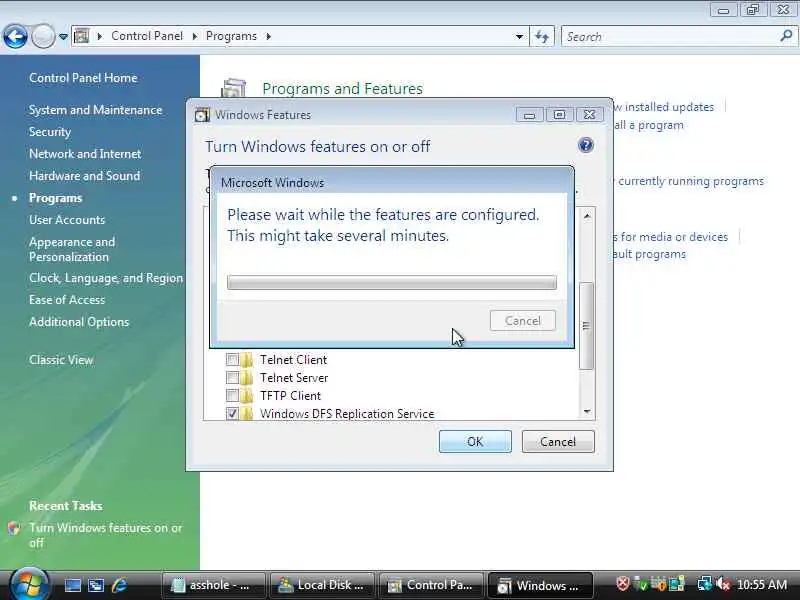Click features list scroll down arrow
Image resolution: width=800 pixels, height=600 pixels.
pyautogui.click(x=587, y=411)
